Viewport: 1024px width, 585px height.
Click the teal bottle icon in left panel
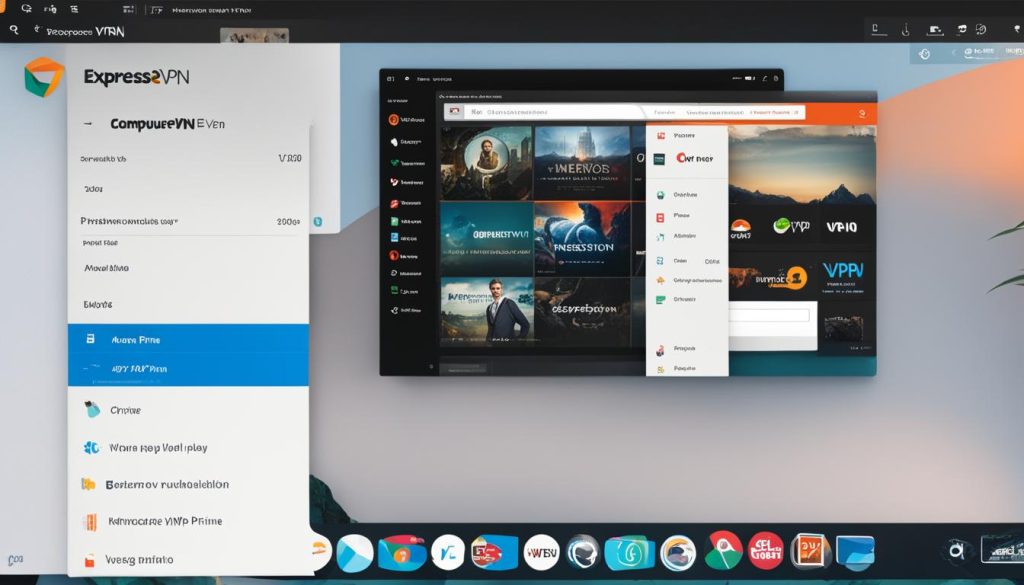tap(92, 409)
